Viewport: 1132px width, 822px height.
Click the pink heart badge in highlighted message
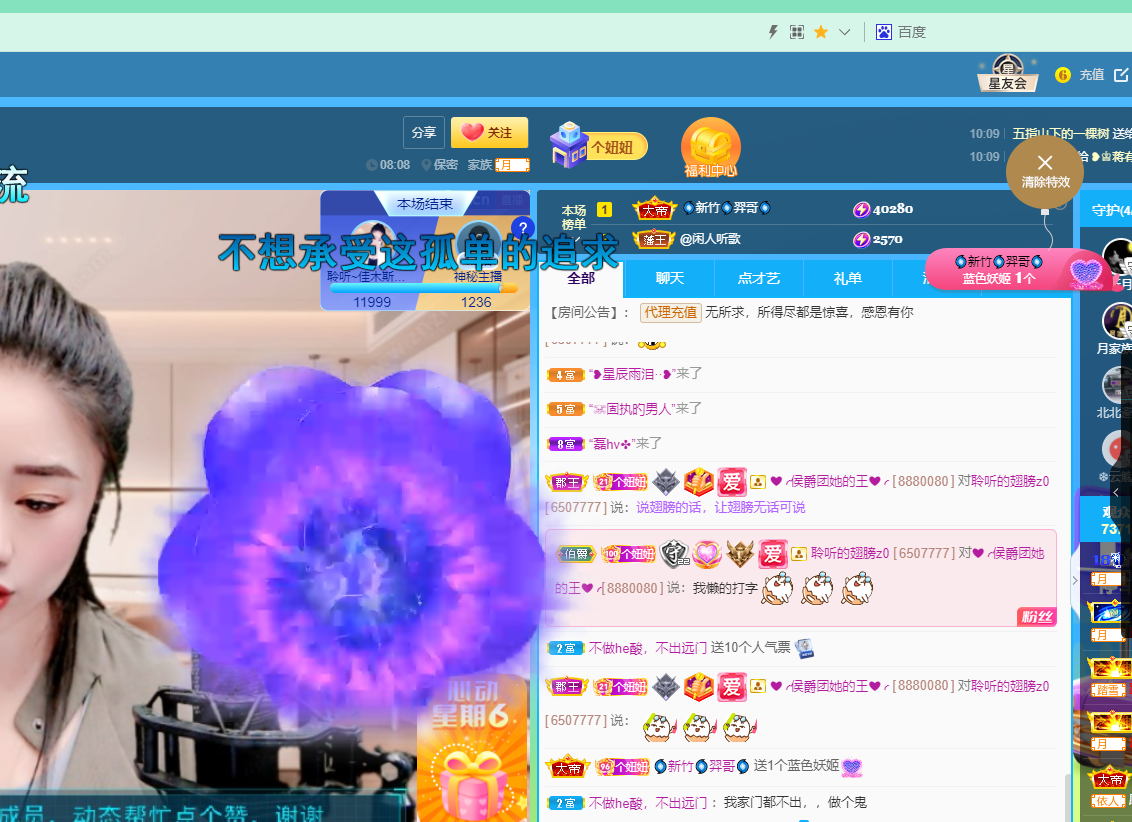707,554
